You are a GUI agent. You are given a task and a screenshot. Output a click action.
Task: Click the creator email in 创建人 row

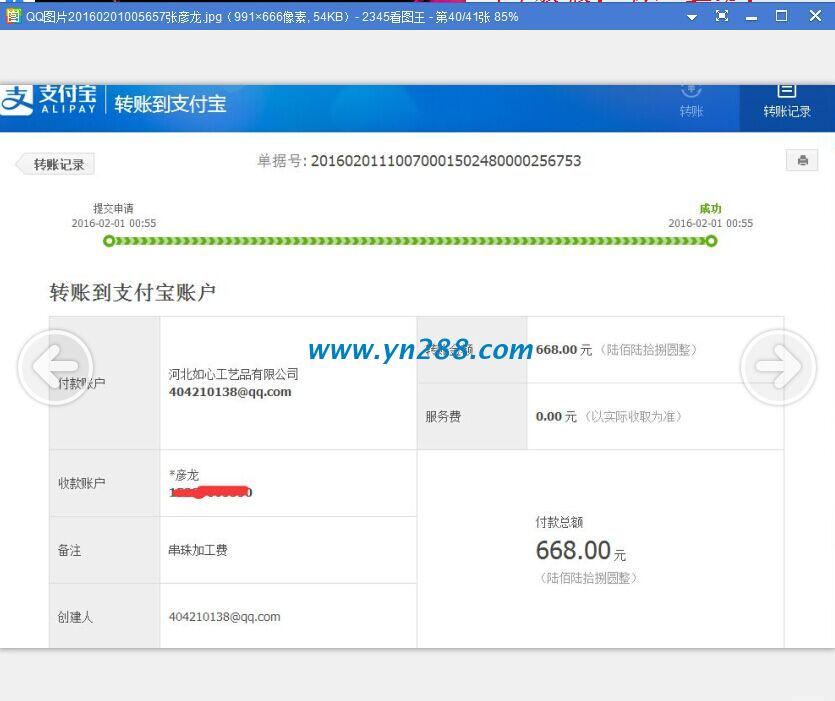pos(224,617)
